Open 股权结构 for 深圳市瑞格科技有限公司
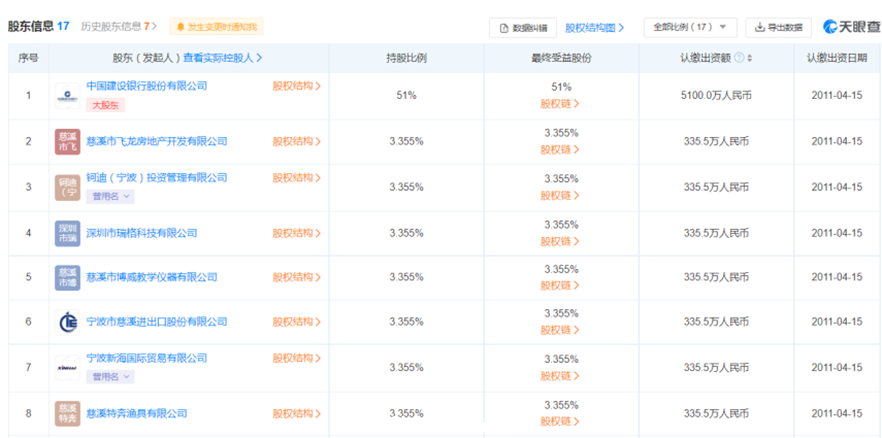Image resolution: width=882 pixels, height=438 pixels. (x=297, y=233)
